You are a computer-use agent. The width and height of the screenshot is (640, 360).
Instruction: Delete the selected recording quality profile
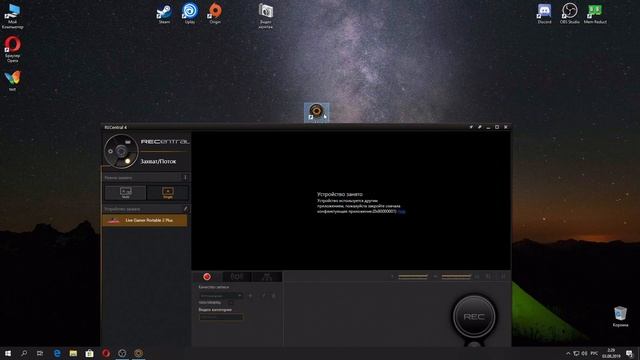(x=274, y=296)
